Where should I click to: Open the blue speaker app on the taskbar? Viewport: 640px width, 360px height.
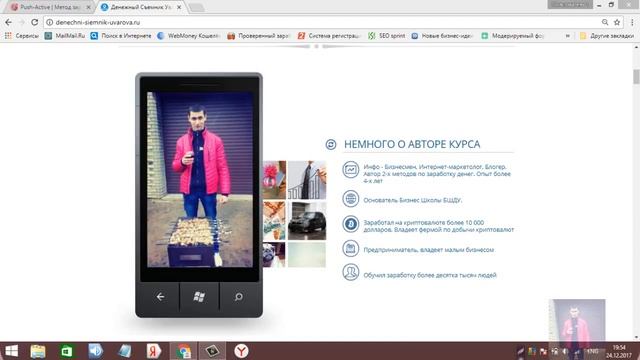[x=96, y=351]
